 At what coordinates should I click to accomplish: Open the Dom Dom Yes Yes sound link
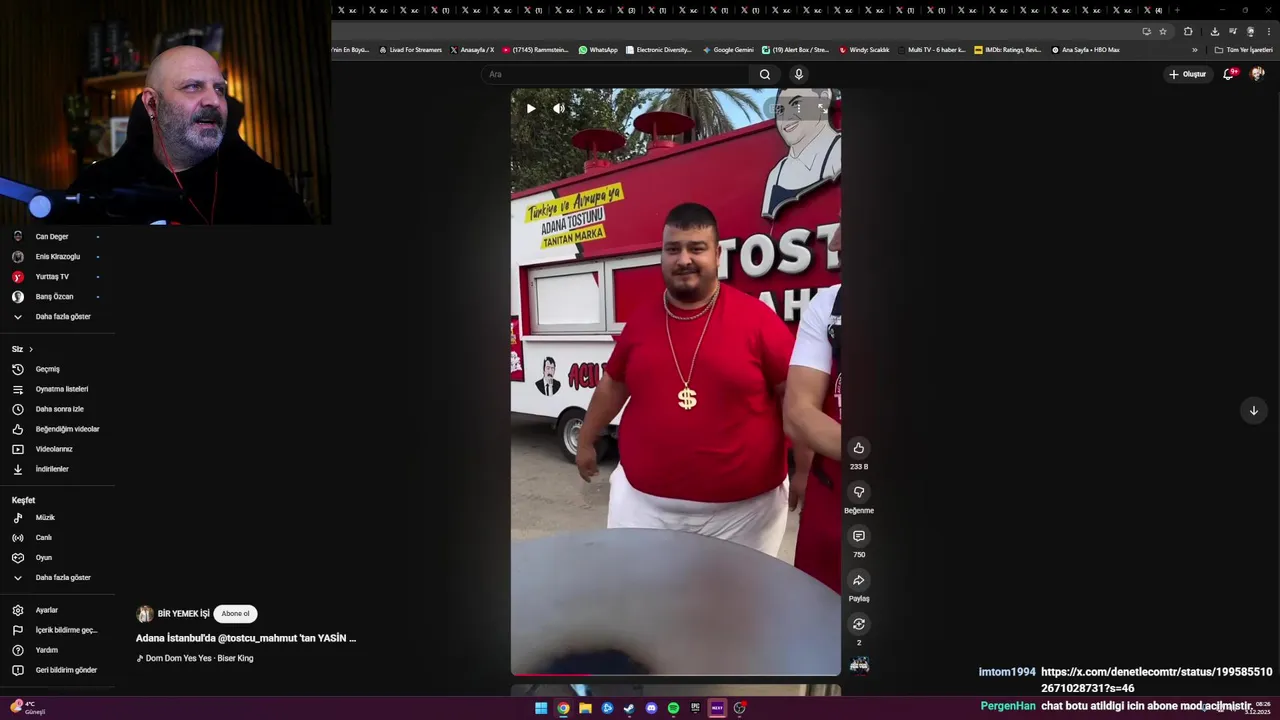[x=199, y=658]
